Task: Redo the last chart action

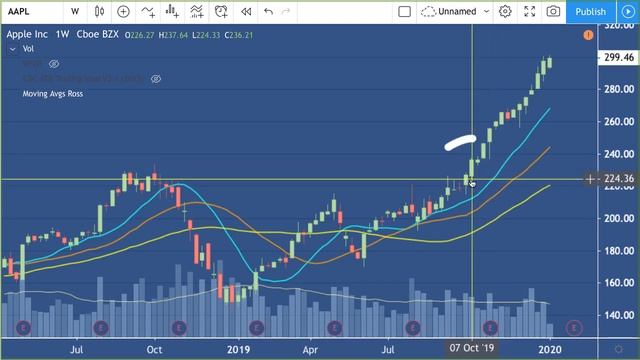Action: tap(286, 11)
